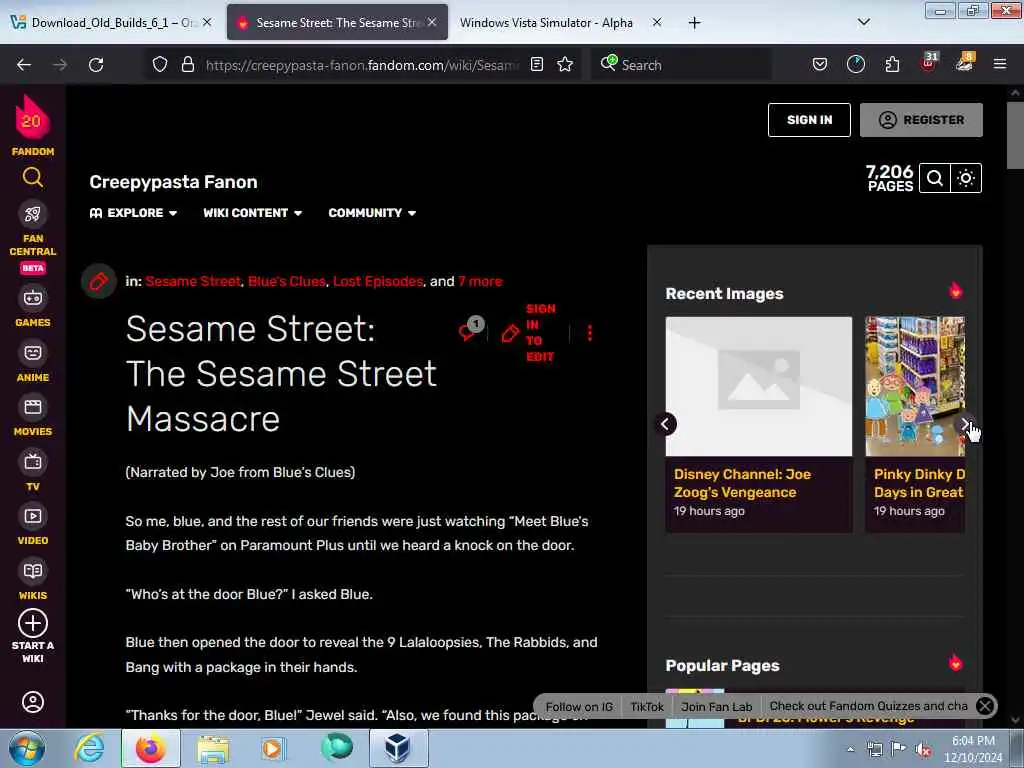Click the site padlock icon
This screenshot has width=1024, height=768.
pyautogui.click(x=188, y=65)
